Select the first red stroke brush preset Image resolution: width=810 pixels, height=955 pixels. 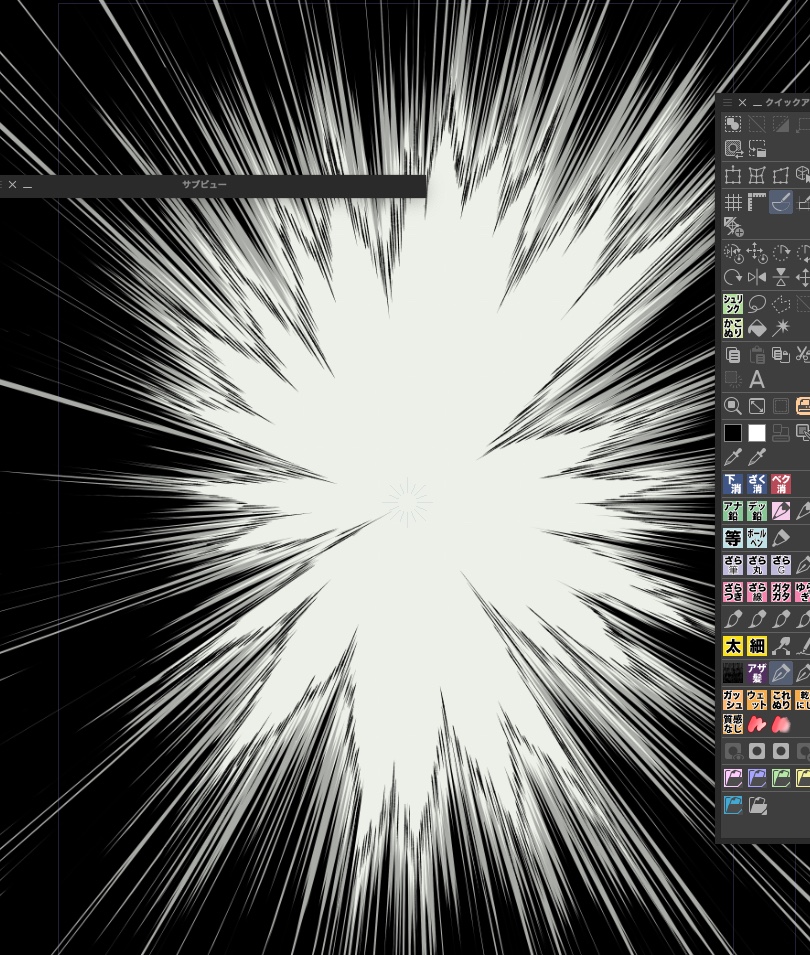[x=757, y=724]
